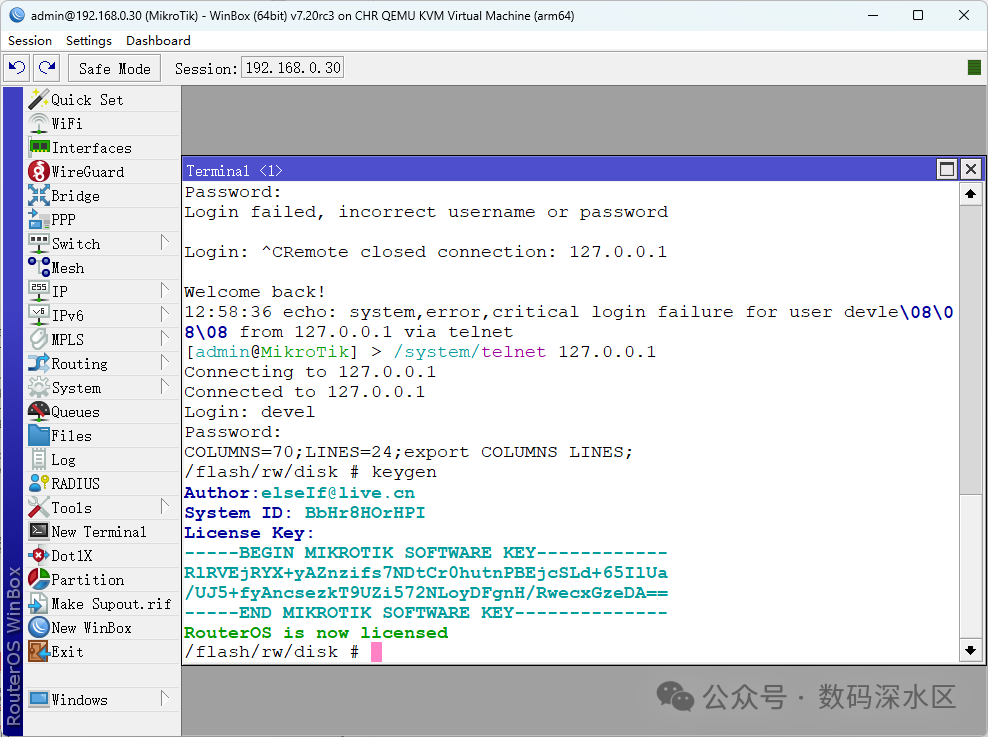The image size is (988, 737).
Task: Select the Bridge arrows icon
Action: [38, 195]
